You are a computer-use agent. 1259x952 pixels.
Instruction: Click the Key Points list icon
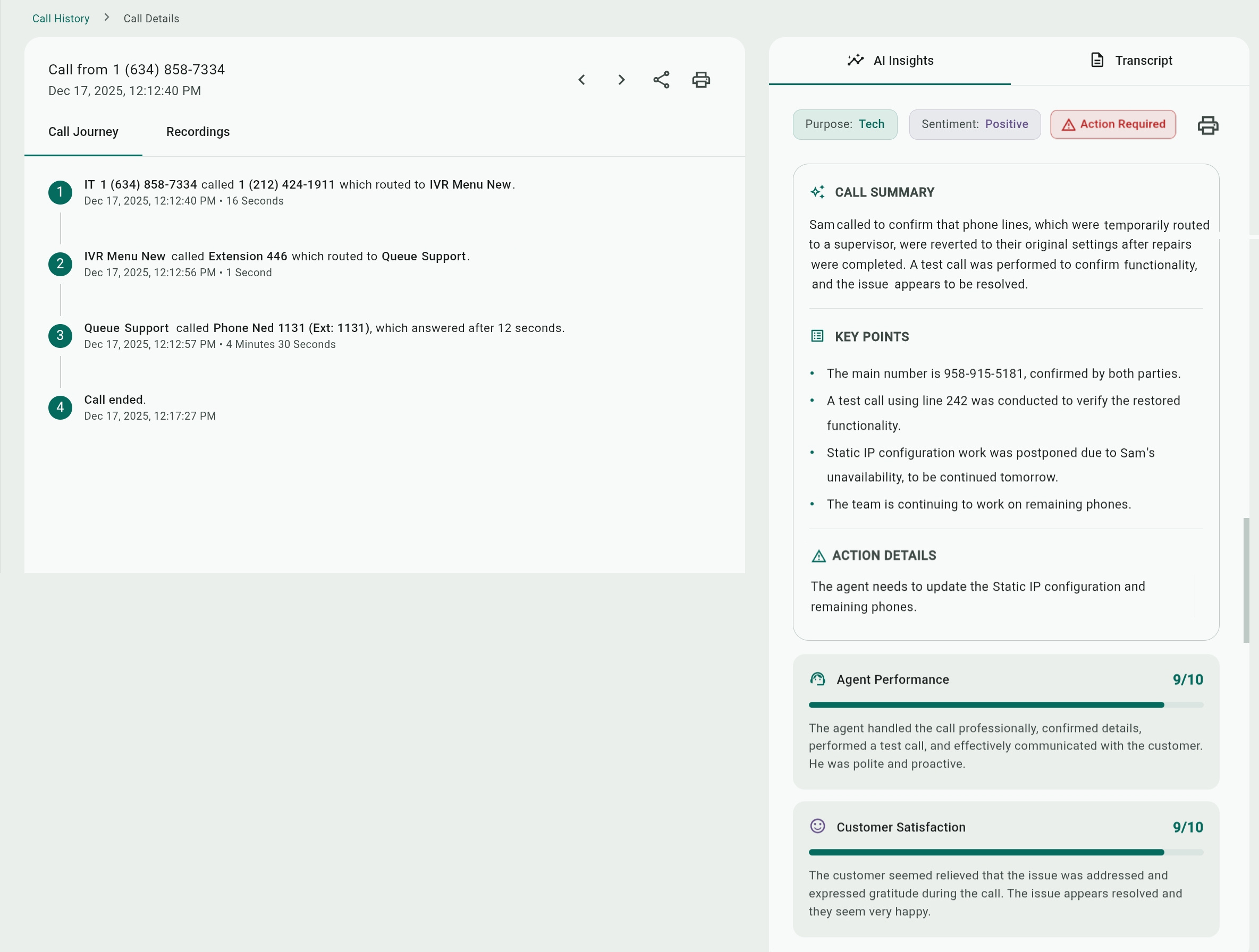pos(817,336)
